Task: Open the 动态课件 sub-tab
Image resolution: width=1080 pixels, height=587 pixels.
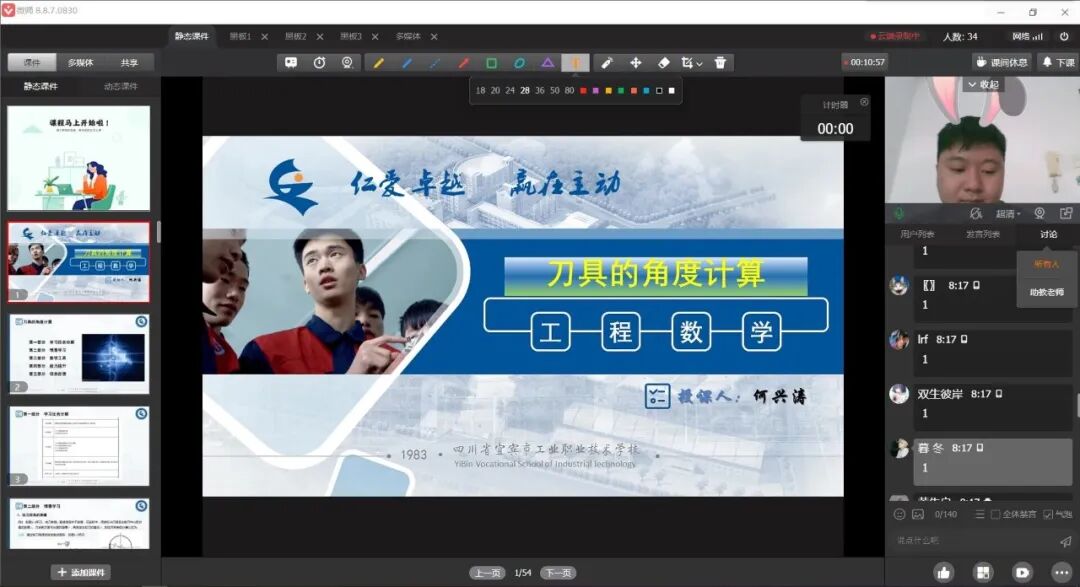Action: click(121, 86)
